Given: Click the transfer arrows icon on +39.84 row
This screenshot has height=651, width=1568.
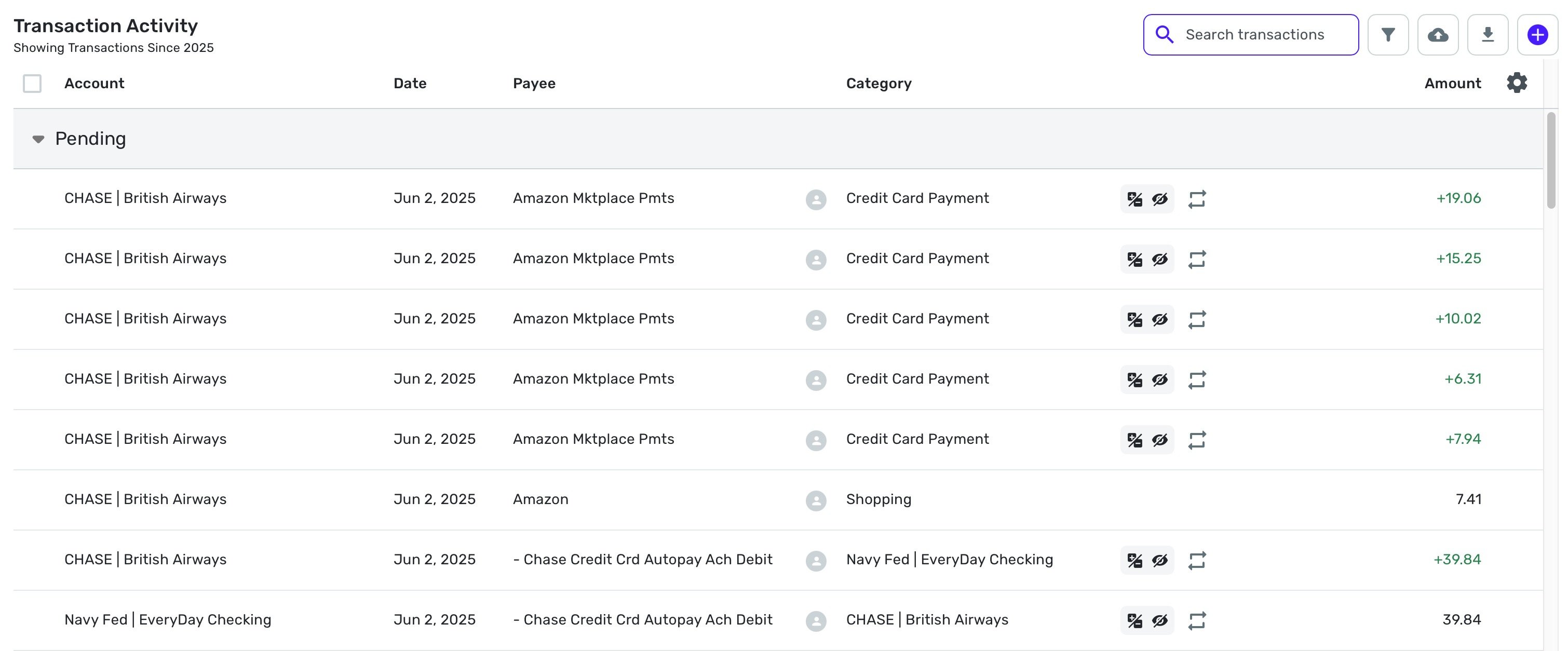Looking at the screenshot, I should [x=1197, y=560].
